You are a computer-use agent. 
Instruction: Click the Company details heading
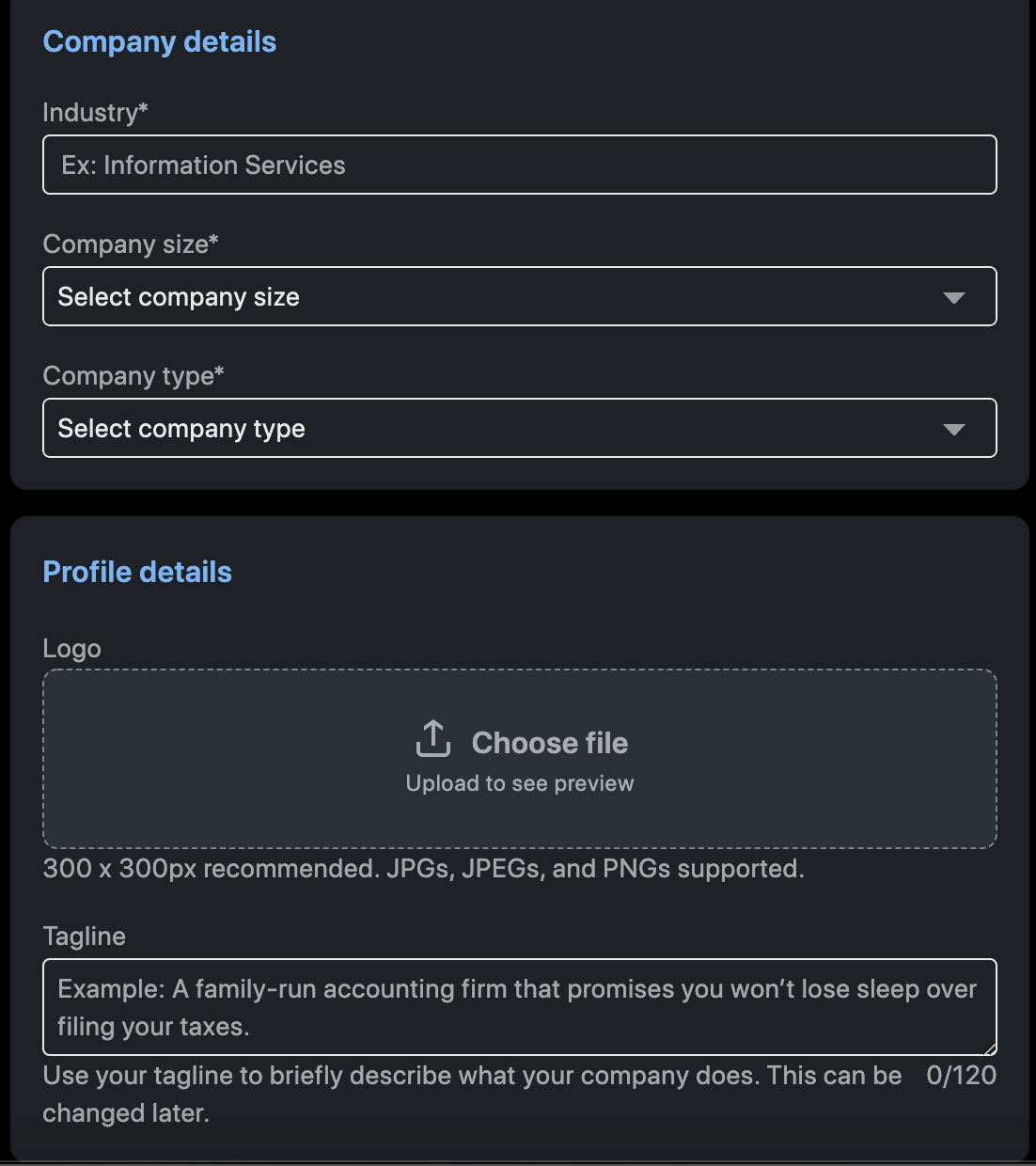click(x=160, y=41)
